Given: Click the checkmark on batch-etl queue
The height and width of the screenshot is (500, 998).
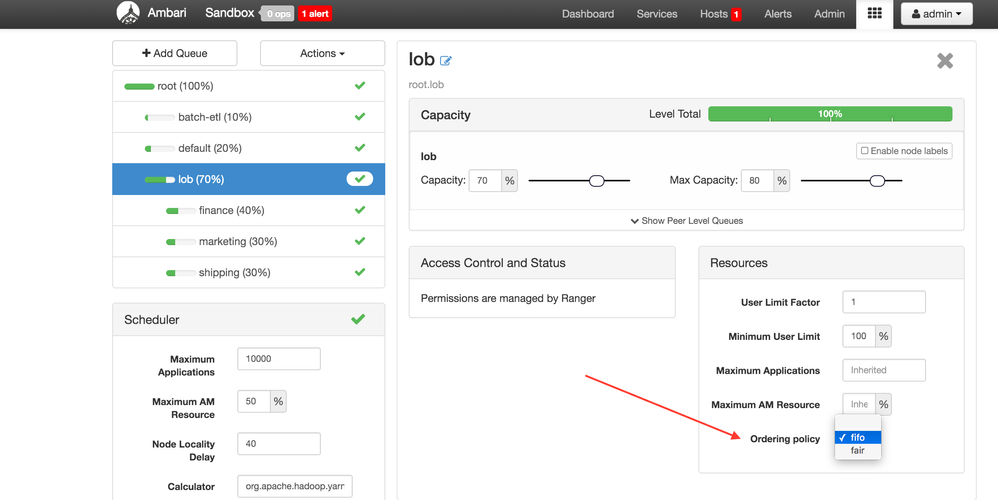Looking at the screenshot, I should (360, 117).
